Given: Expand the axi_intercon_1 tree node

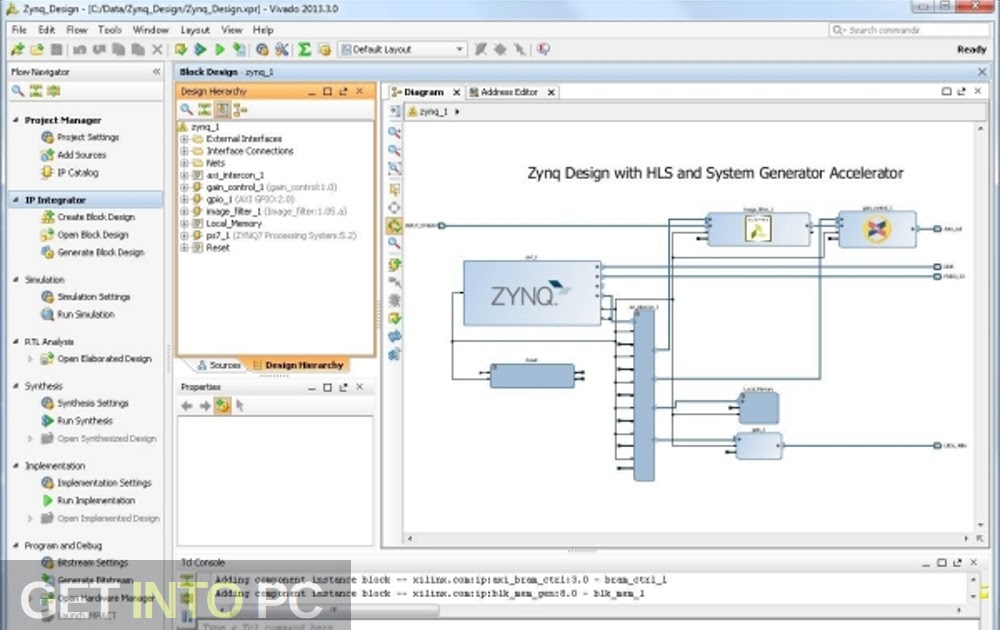Looking at the screenshot, I should coord(184,175).
